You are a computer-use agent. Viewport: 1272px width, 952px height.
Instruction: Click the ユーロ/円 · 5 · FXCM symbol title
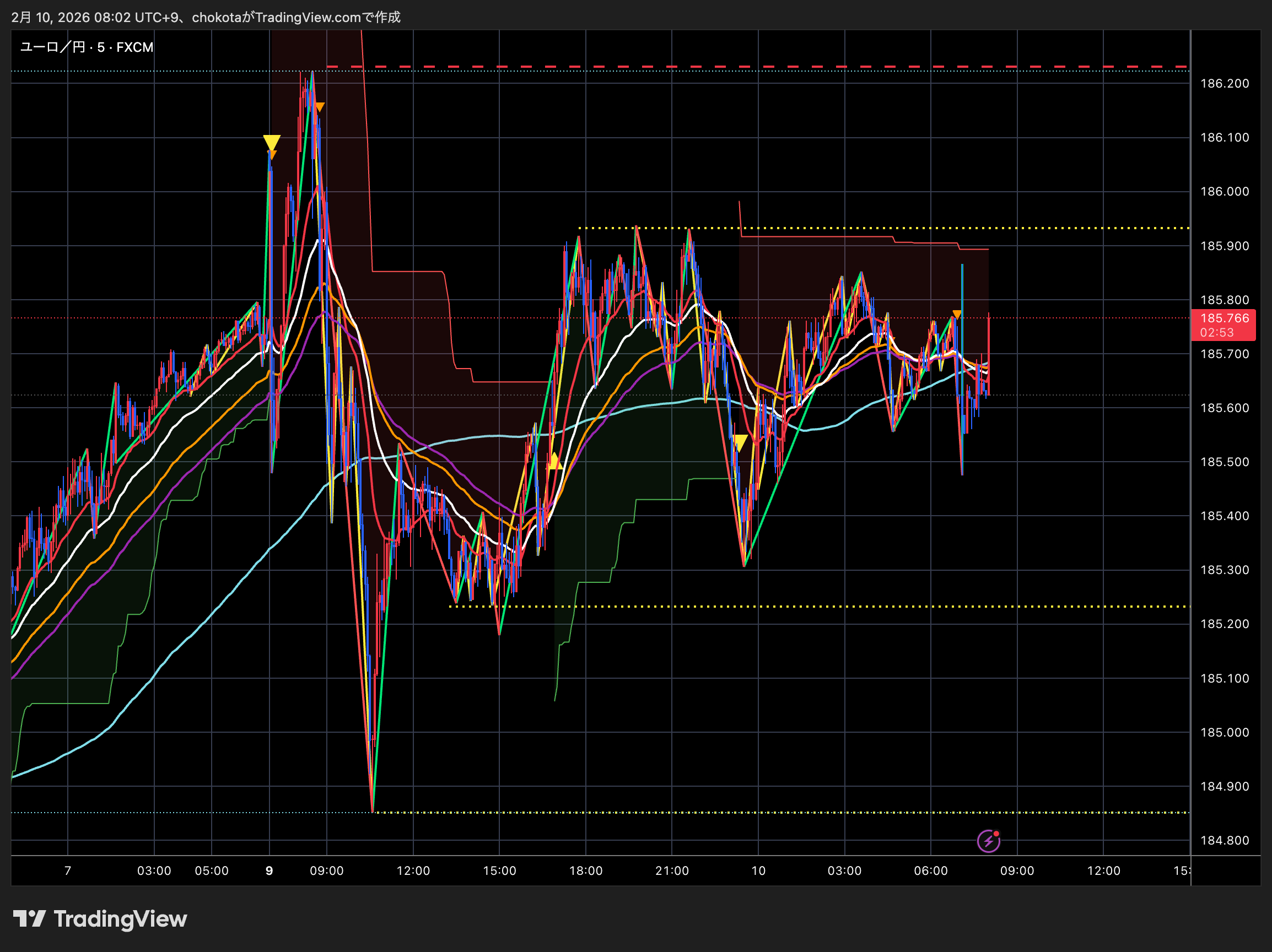[x=87, y=47]
